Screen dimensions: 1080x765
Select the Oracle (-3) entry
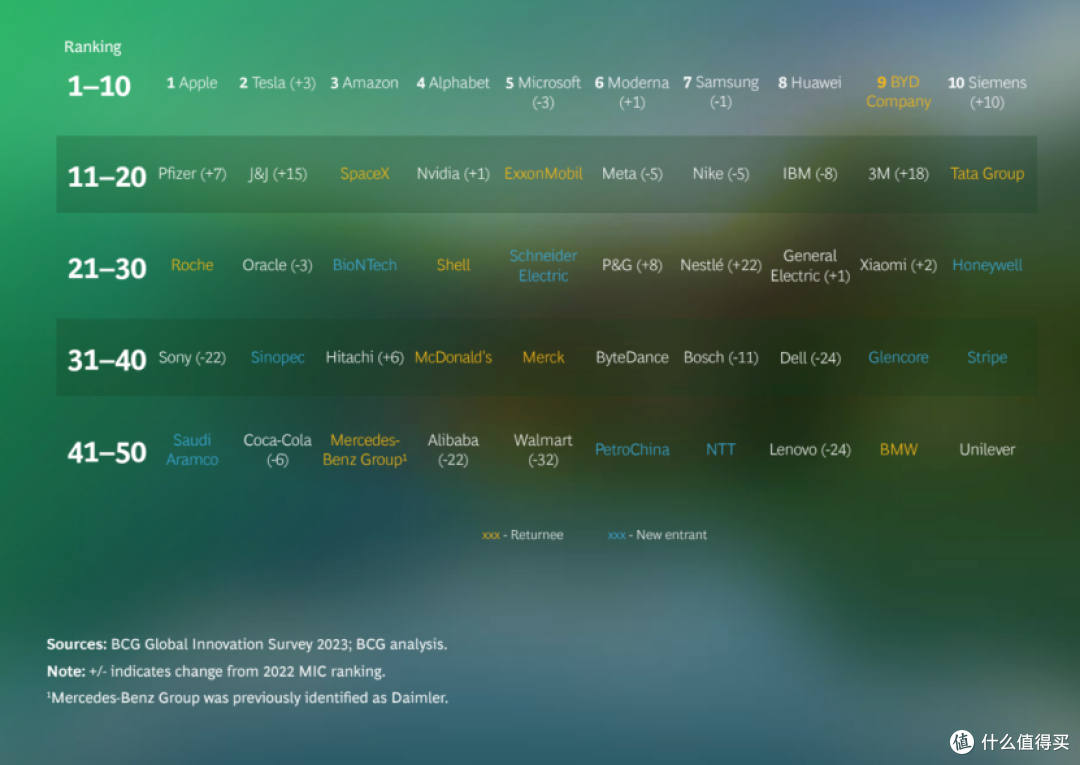278,265
